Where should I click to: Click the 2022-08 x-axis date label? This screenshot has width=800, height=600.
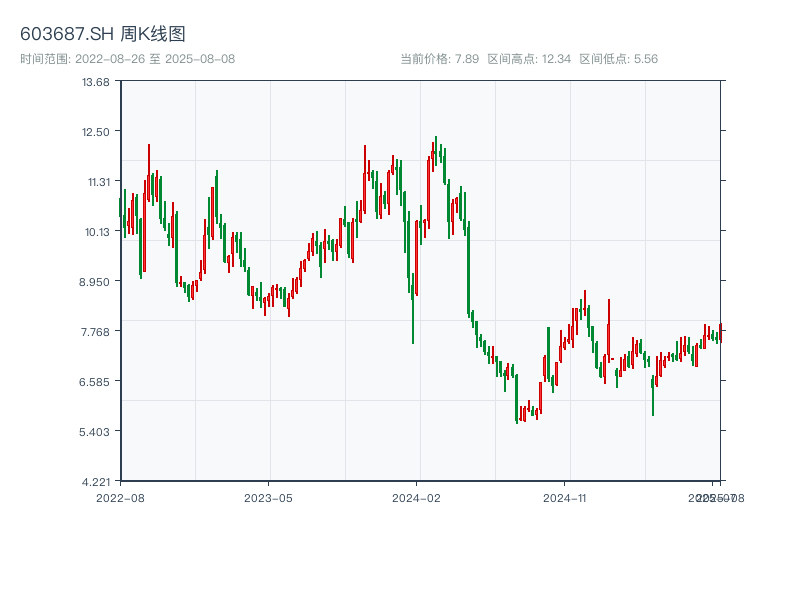[x=120, y=497]
